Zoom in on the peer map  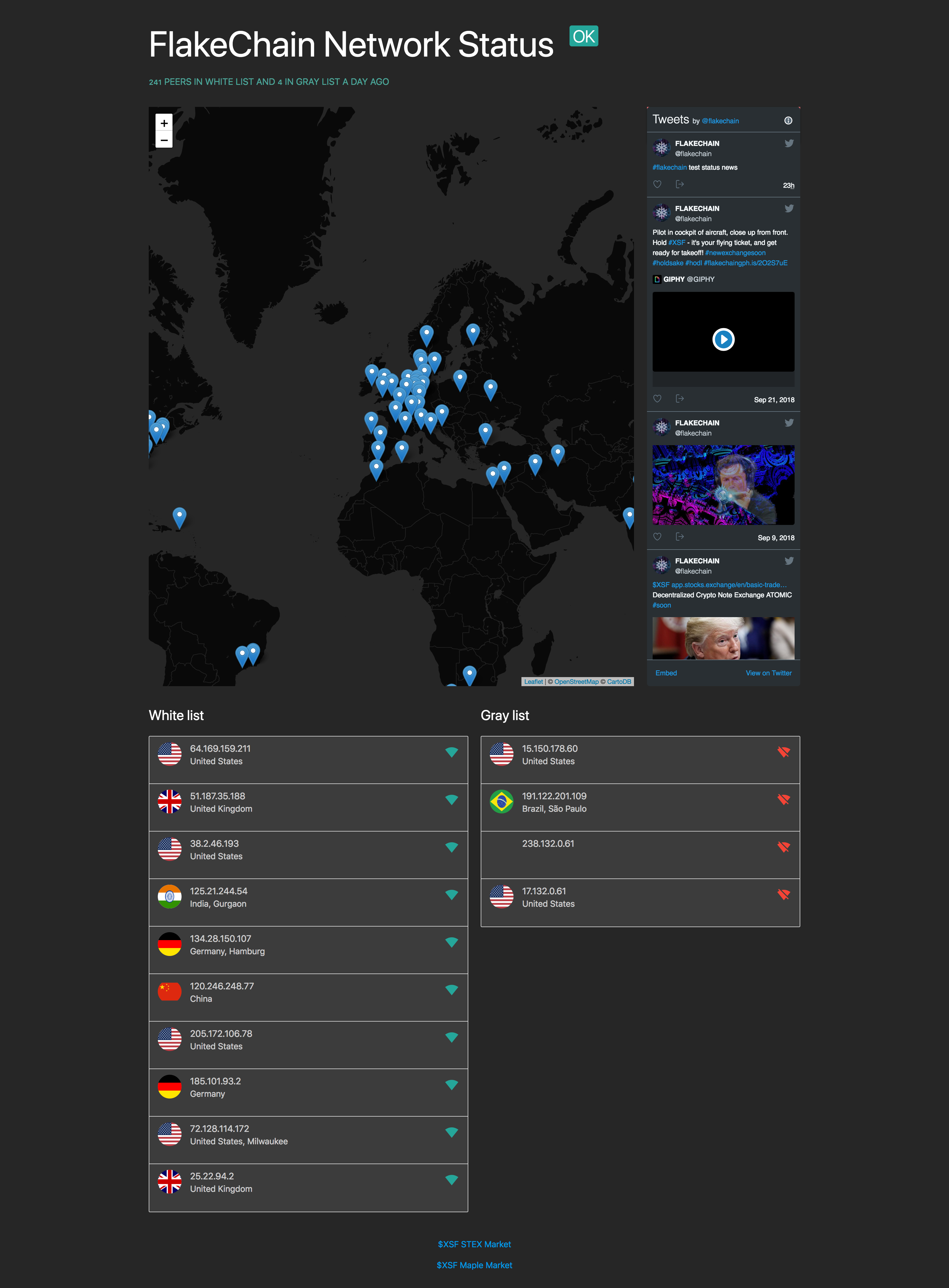click(164, 123)
